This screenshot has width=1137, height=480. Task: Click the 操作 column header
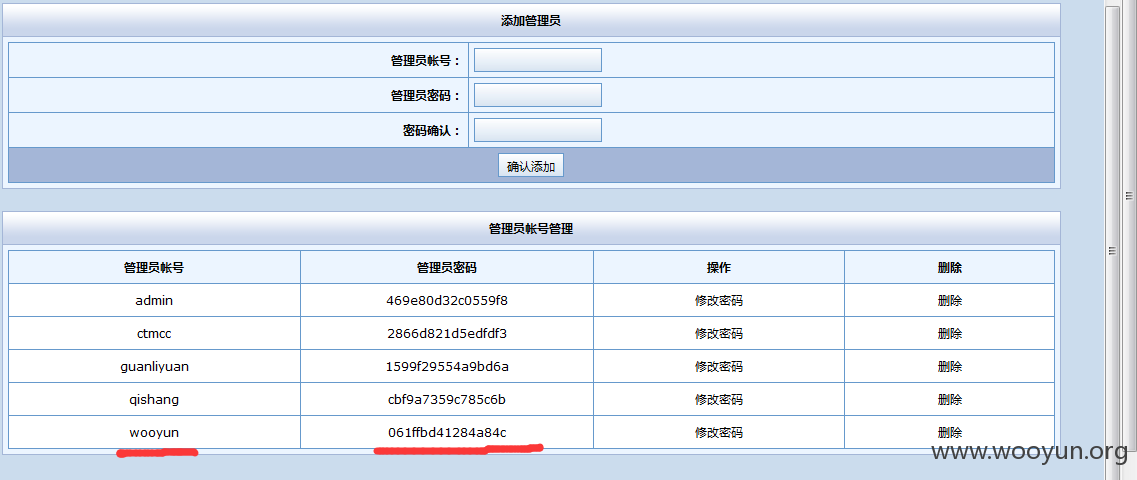point(719,268)
